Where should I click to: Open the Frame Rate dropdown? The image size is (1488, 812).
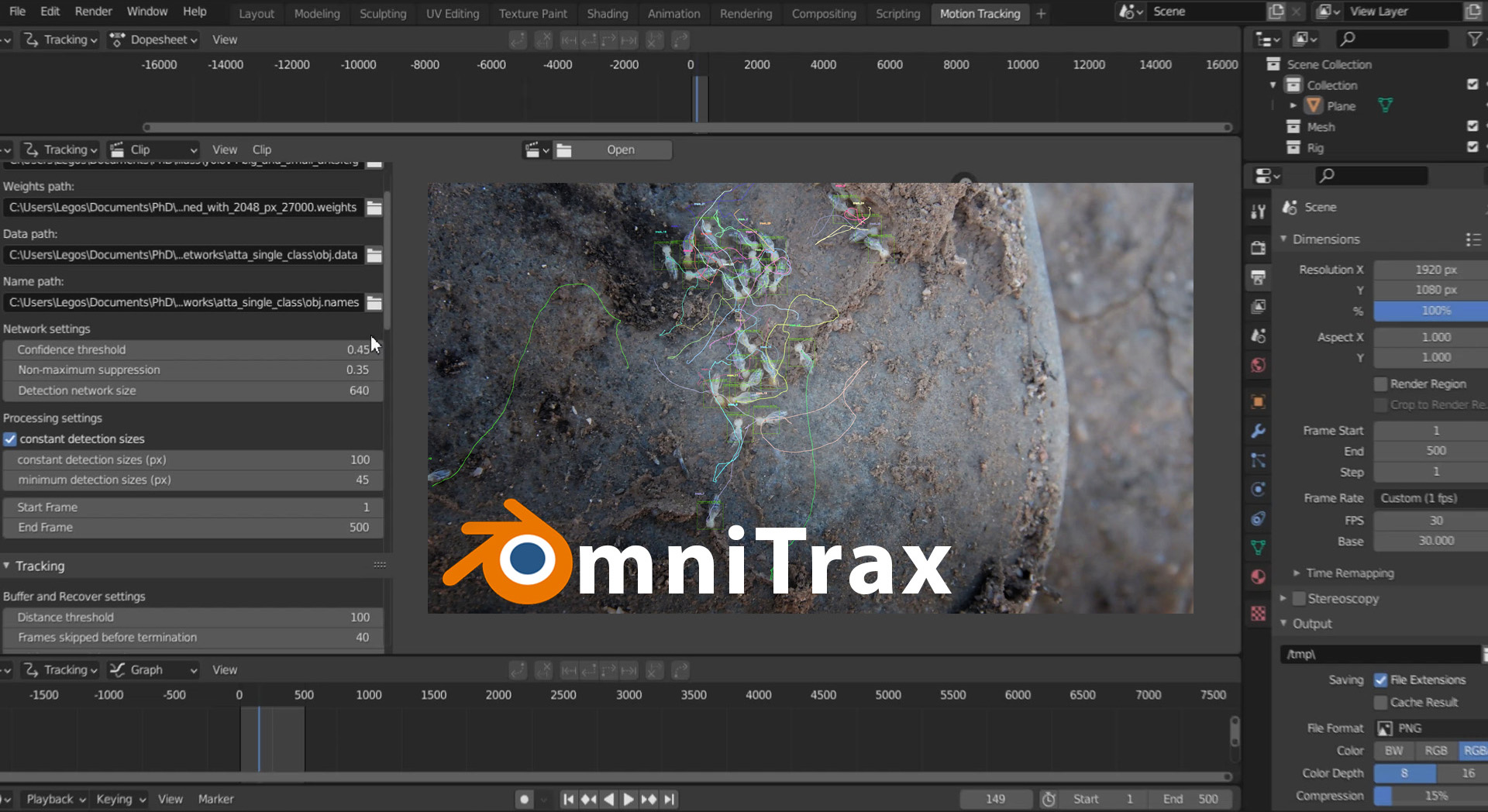pos(1431,498)
